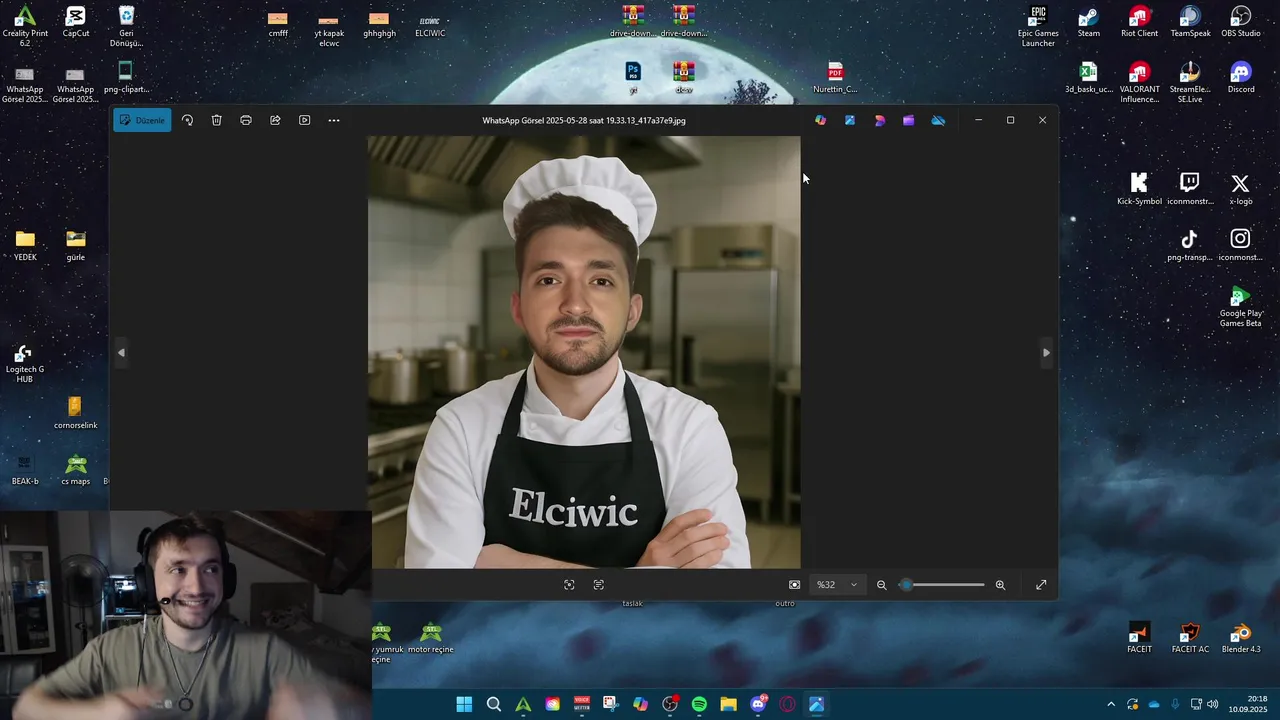The image size is (1280, 720).
Task: Open File Explorer from the taskbar
Action: click(x=728, y=704)
